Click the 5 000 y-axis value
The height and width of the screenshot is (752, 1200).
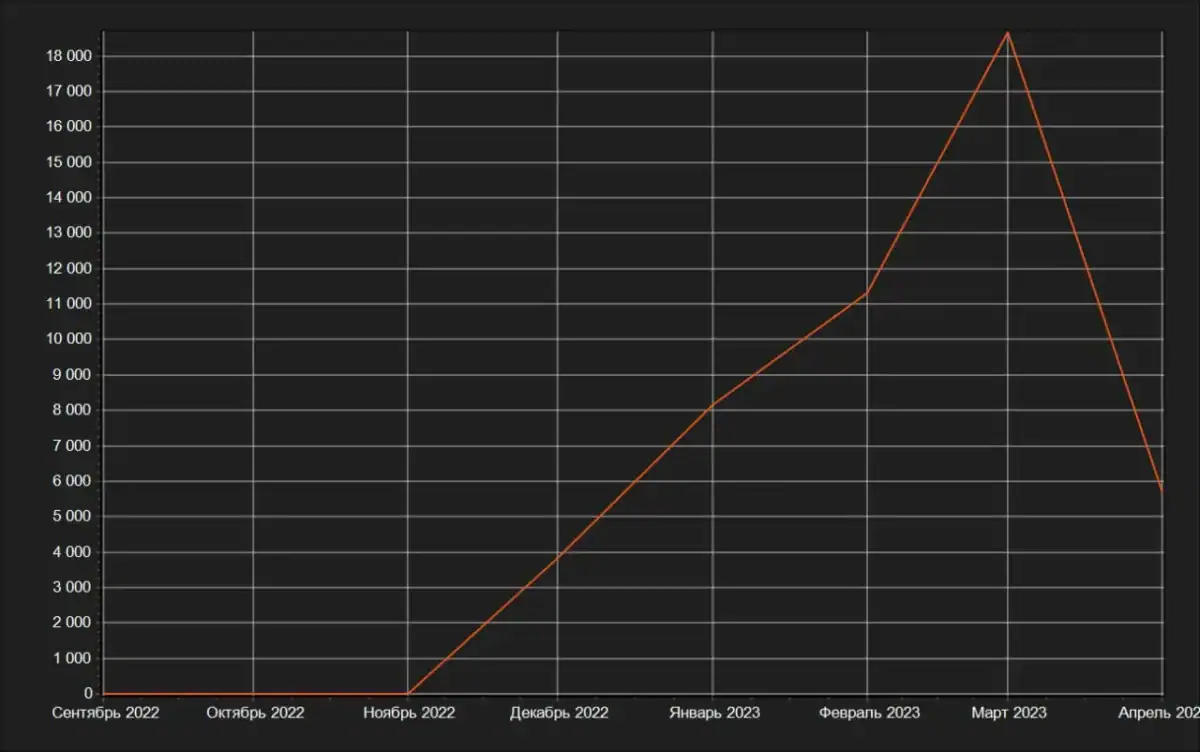pos(73,517)
